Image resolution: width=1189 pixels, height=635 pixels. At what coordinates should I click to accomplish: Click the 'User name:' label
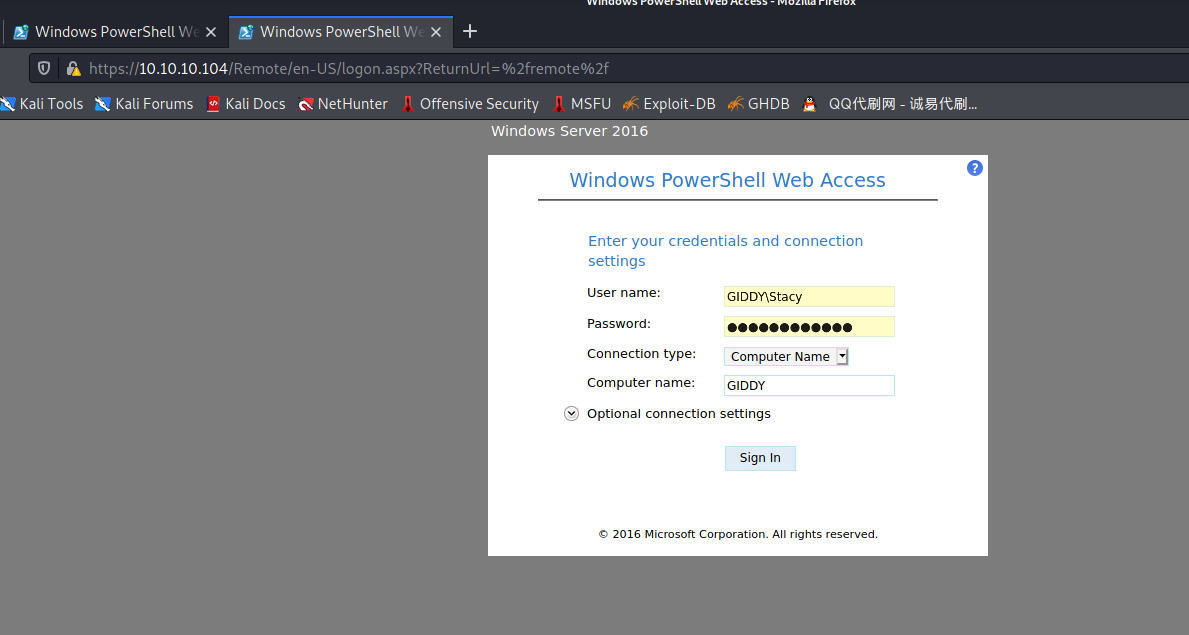[623, 293]
